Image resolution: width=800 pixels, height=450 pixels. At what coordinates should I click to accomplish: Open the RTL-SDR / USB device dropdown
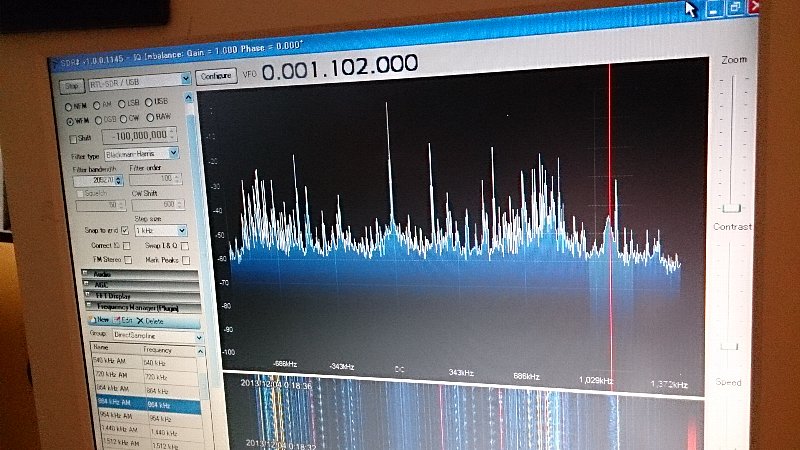point(186,79)
